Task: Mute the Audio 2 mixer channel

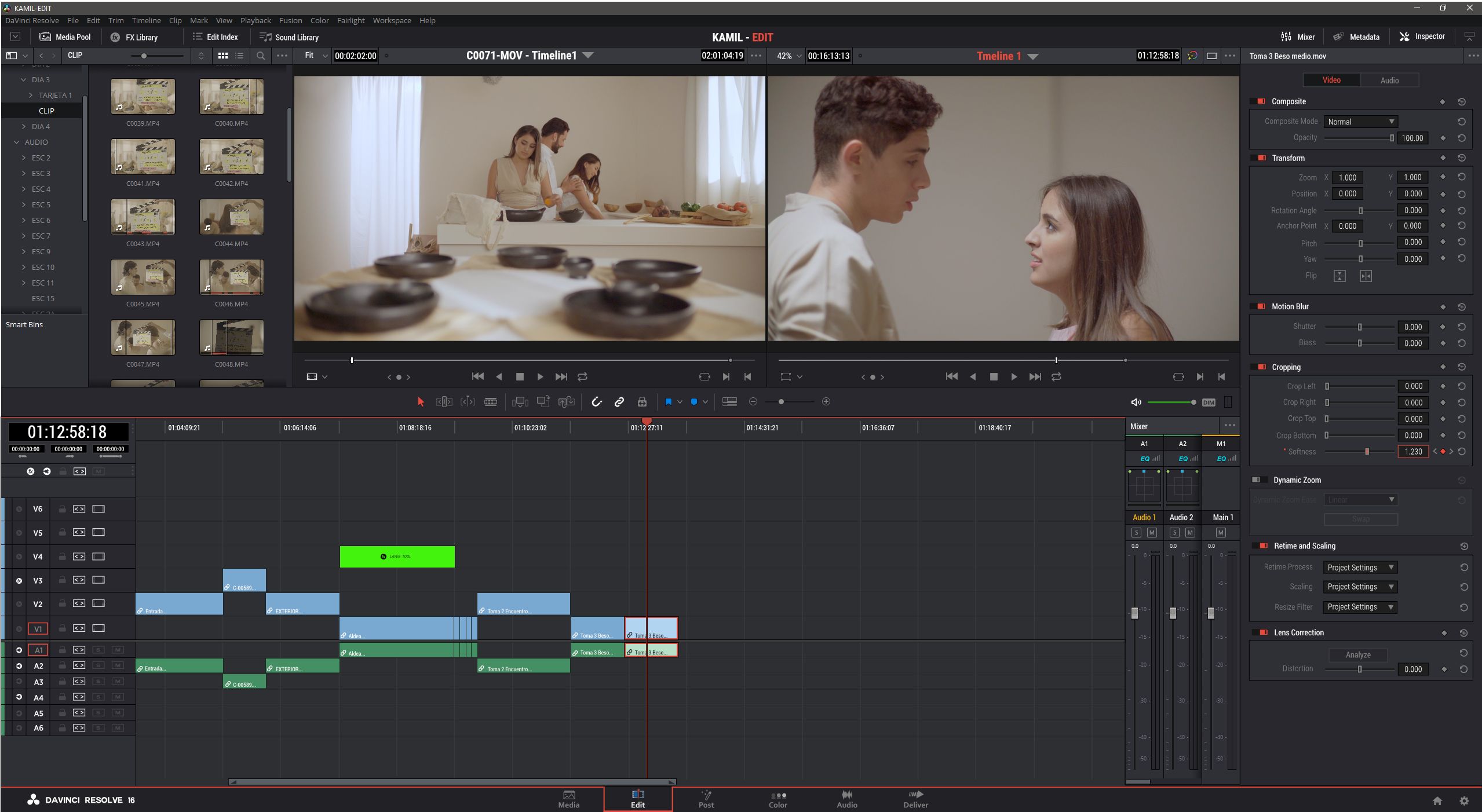Action: pyautogui.click(x=1190, y=533)
